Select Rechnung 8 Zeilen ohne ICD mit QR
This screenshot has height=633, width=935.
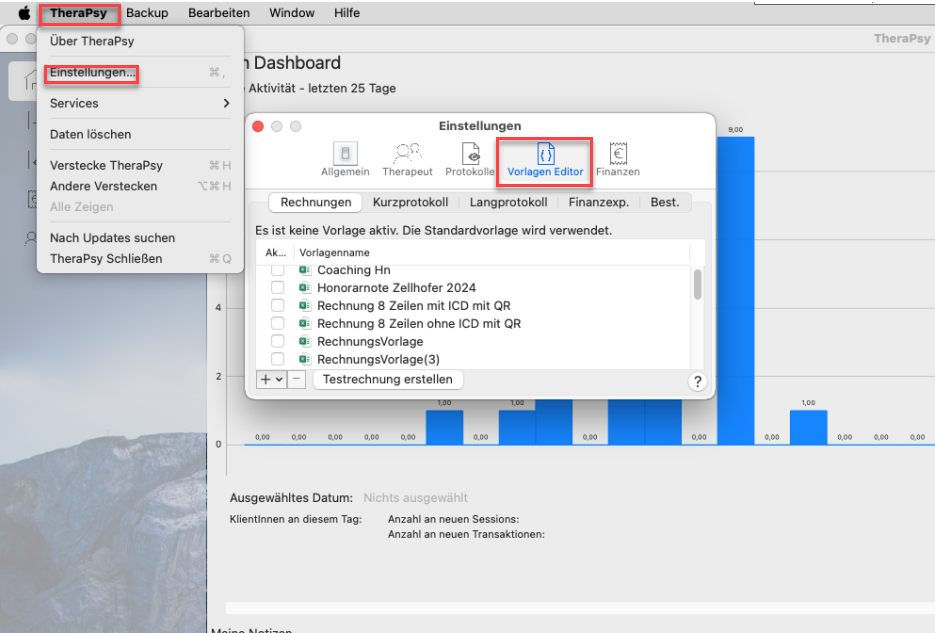click(419, 324)
